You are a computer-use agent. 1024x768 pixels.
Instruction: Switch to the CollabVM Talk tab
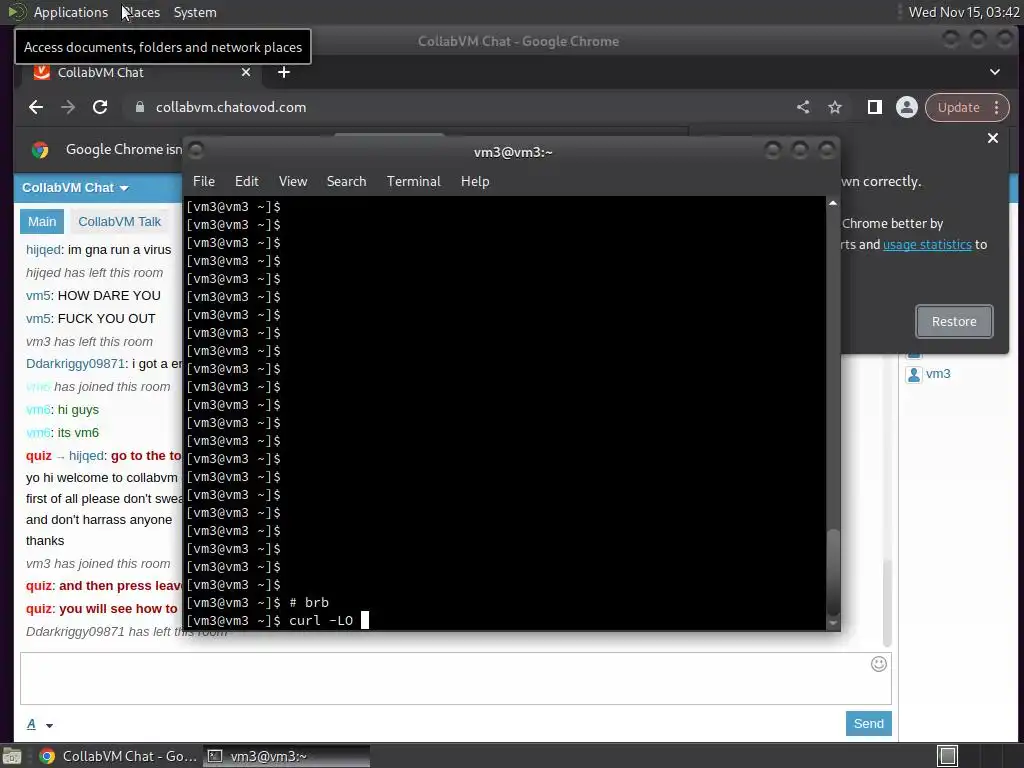(120, 221)
